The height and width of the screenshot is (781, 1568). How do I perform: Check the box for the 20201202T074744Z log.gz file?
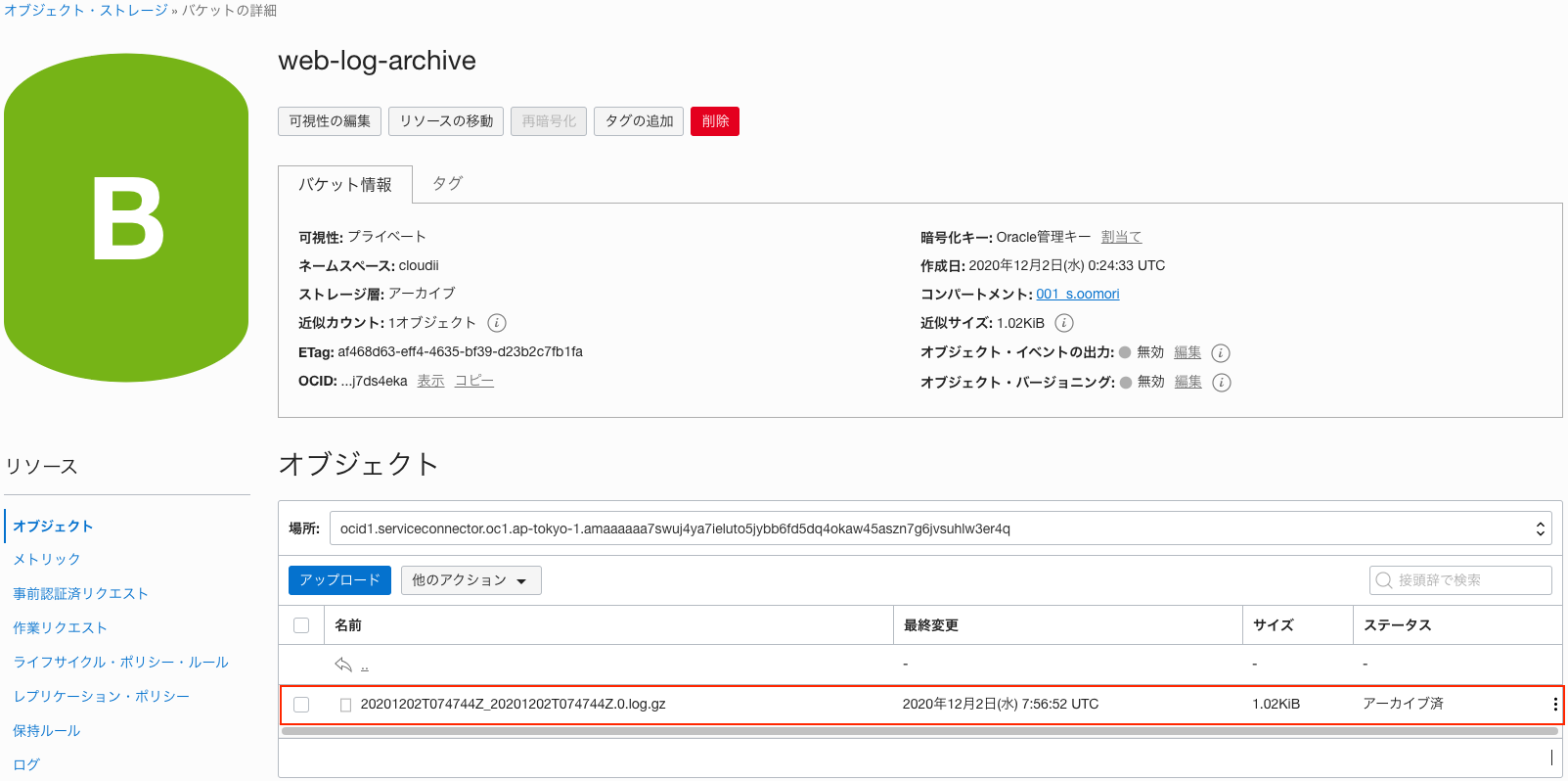coord(301,705)
